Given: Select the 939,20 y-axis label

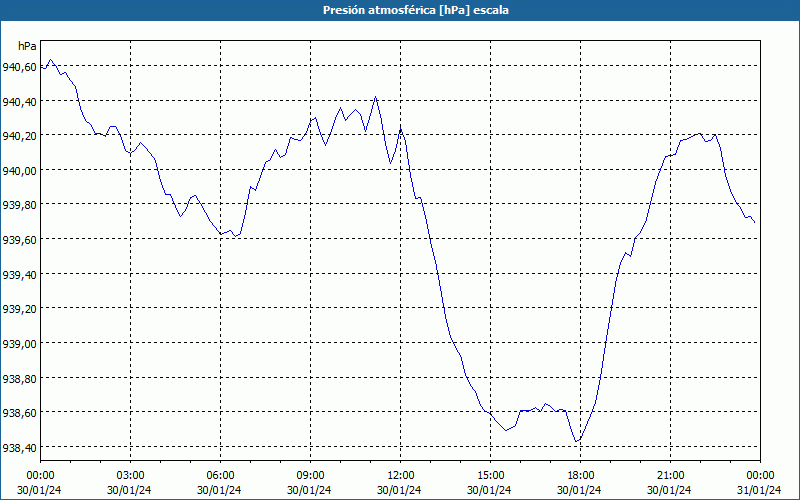Looking at the screenshot, I should click(x=19, y=309).
